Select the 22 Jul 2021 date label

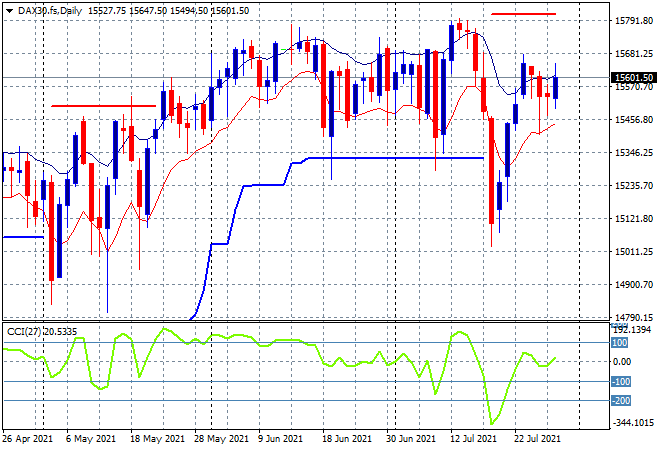point(538,439)
